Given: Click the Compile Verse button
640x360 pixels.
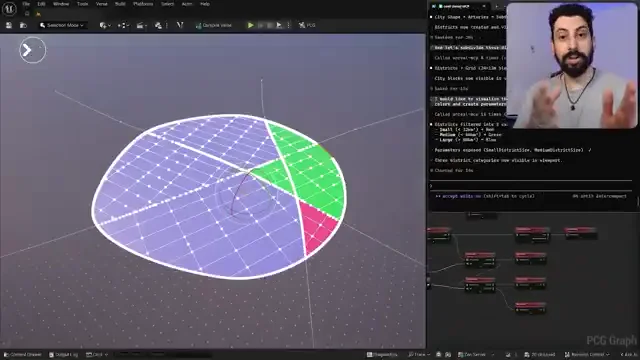Looking at the screenshot, I should (213, 25).
